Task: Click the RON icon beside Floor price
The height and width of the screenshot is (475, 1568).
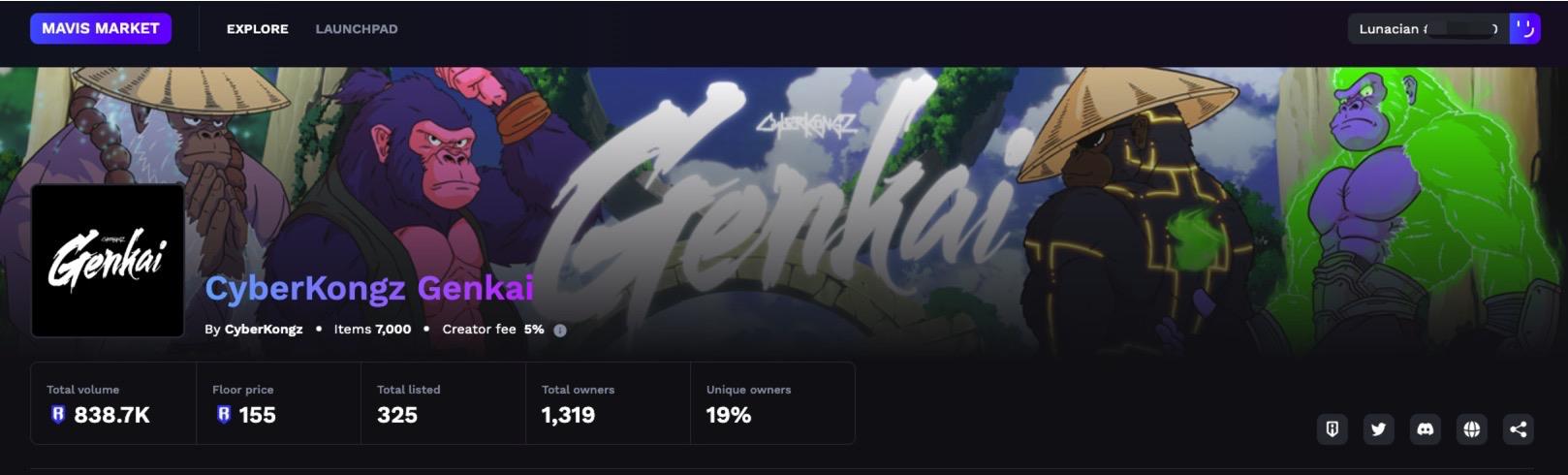Action: point(223,415)
